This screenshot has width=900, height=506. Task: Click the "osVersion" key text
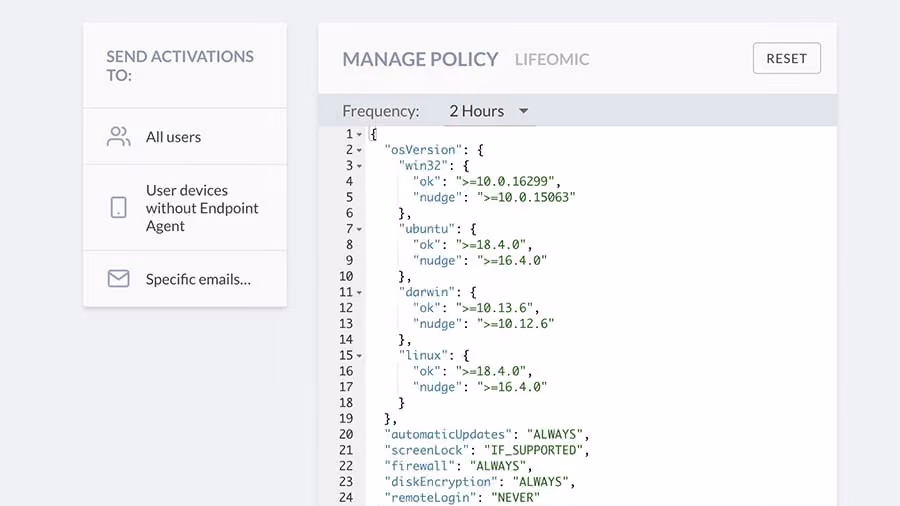[423, 150]
